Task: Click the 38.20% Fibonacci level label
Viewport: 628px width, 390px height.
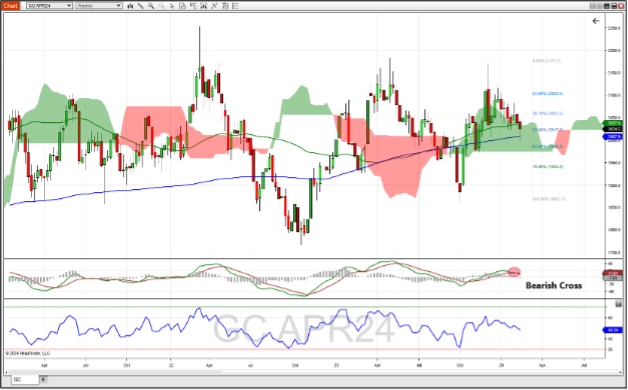Action: pos(547,113)
